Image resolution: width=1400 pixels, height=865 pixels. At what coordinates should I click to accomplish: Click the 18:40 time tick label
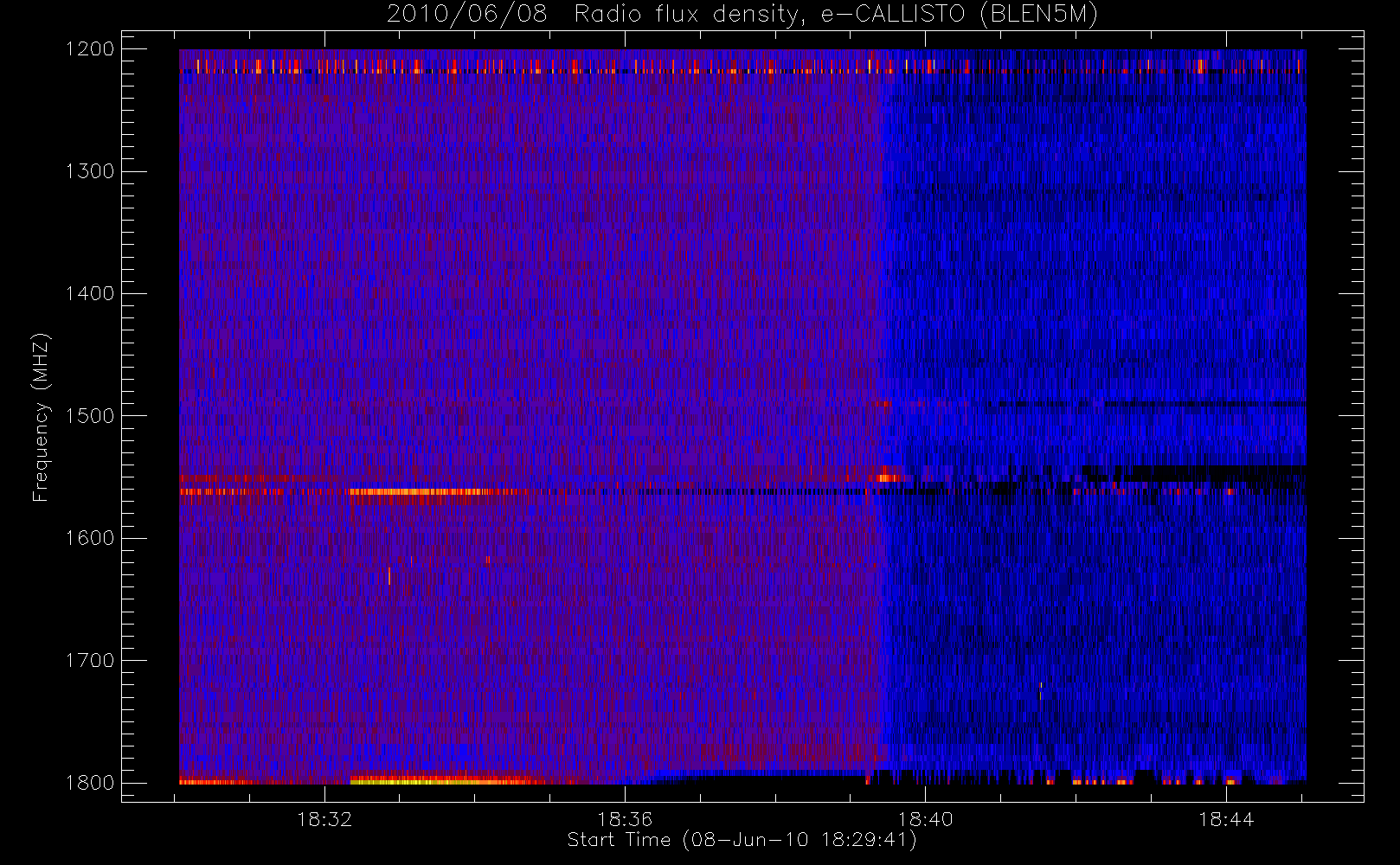(925, 819)
